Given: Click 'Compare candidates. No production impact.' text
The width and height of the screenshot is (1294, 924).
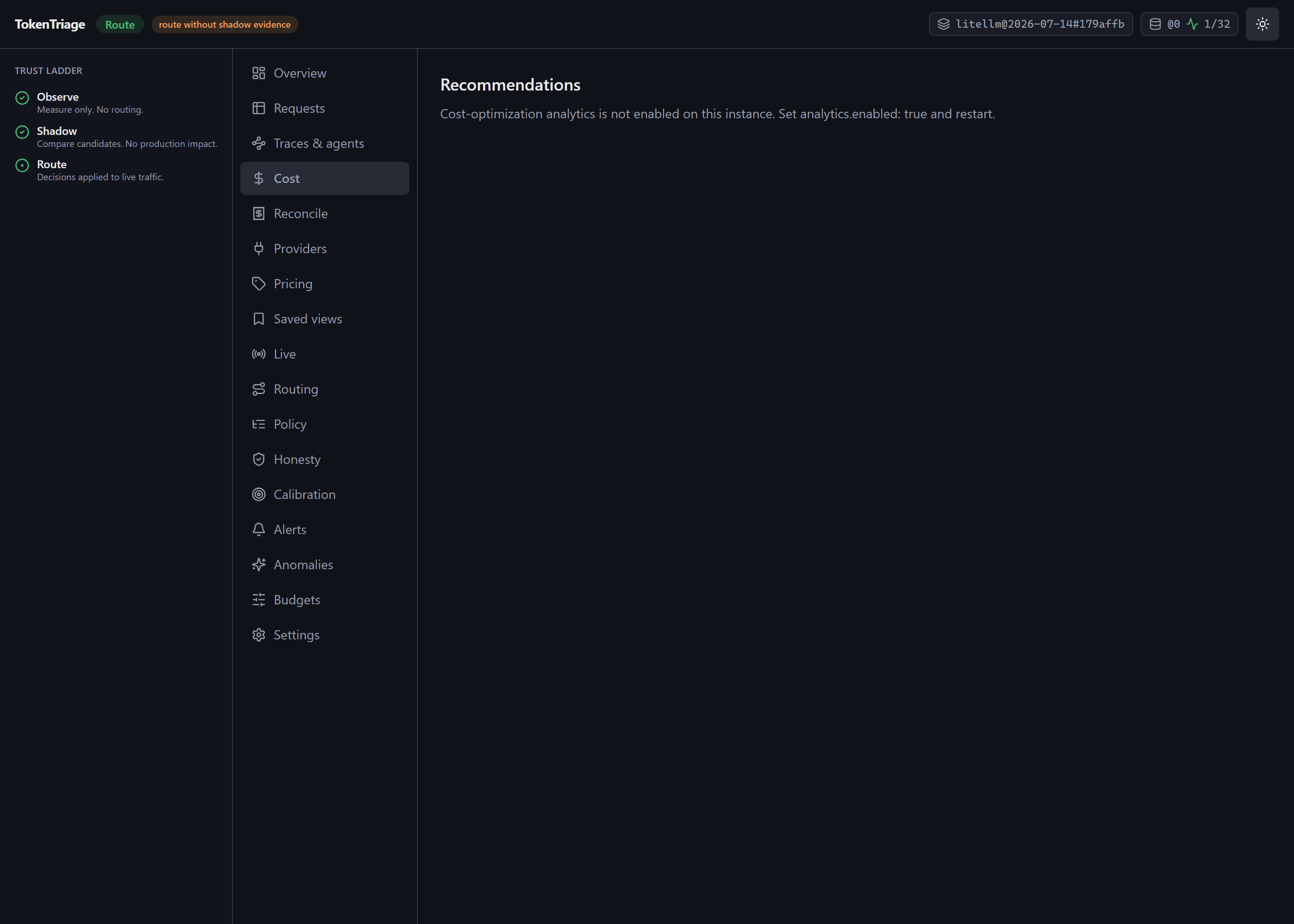Looking at the screenshot, I should pyautogui.click(x=127, y=144).
